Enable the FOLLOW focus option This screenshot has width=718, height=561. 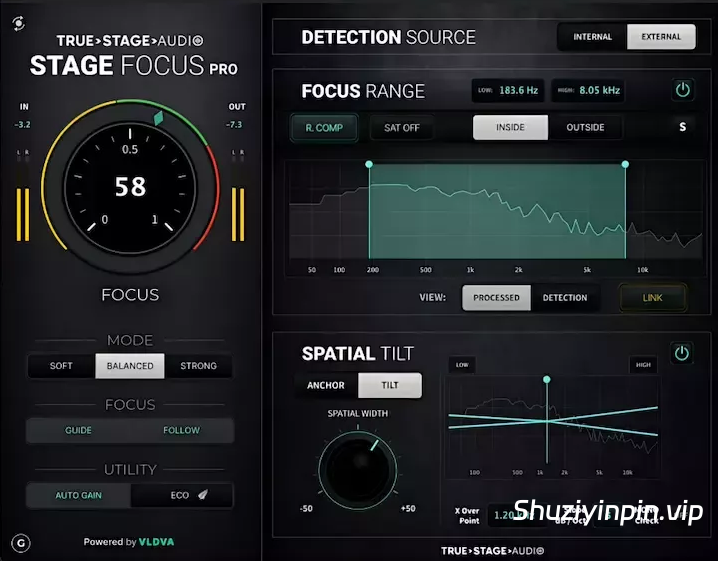(x=182, y=430)
